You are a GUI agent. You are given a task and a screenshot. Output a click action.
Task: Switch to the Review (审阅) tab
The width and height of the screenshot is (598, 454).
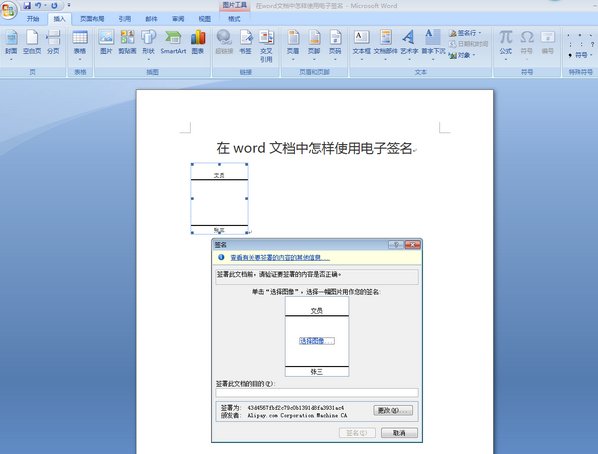pyautogui.click(x=178, y=19)
